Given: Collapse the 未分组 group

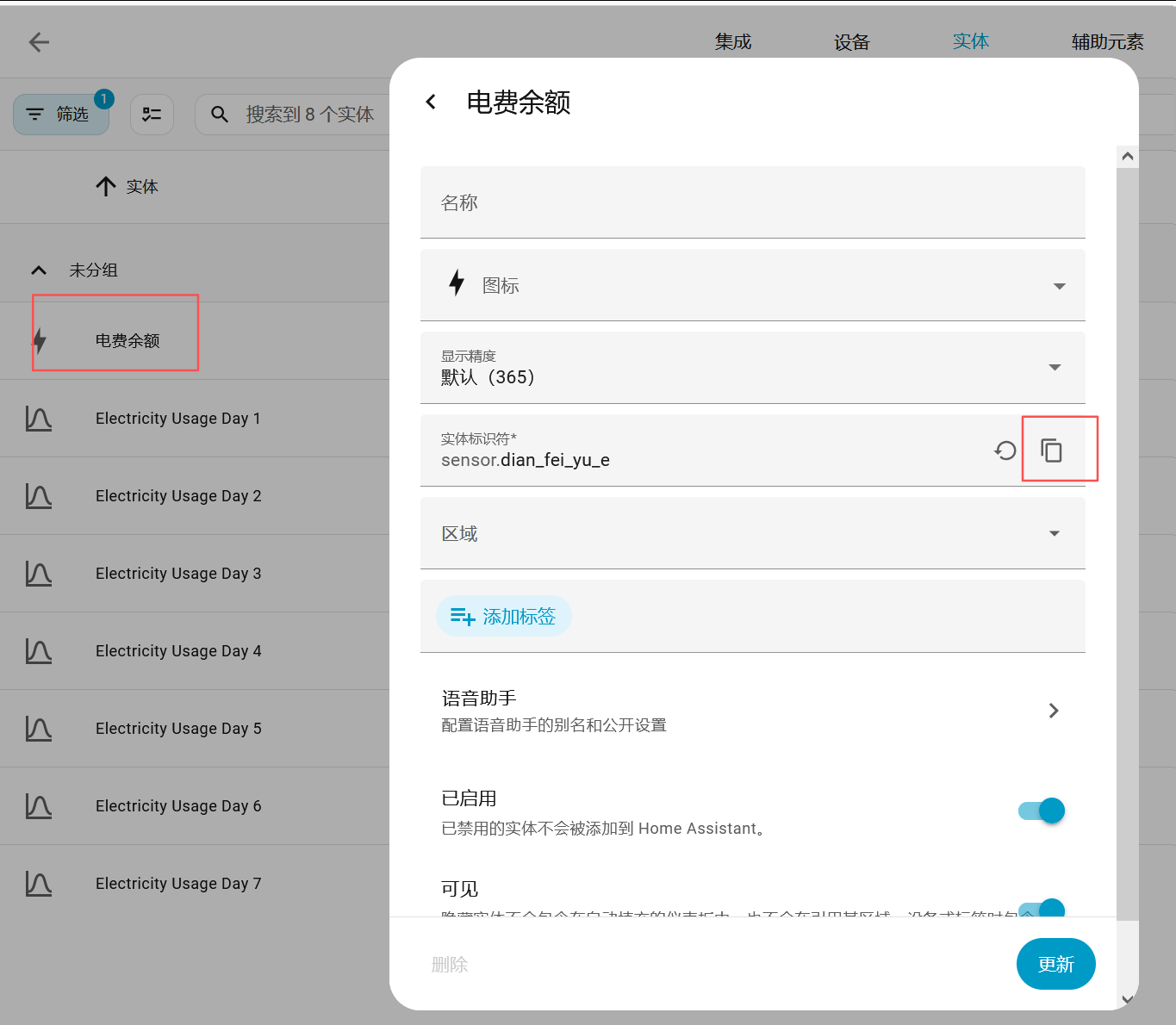Looking at the screenshot, I should (x=38, y=270).
